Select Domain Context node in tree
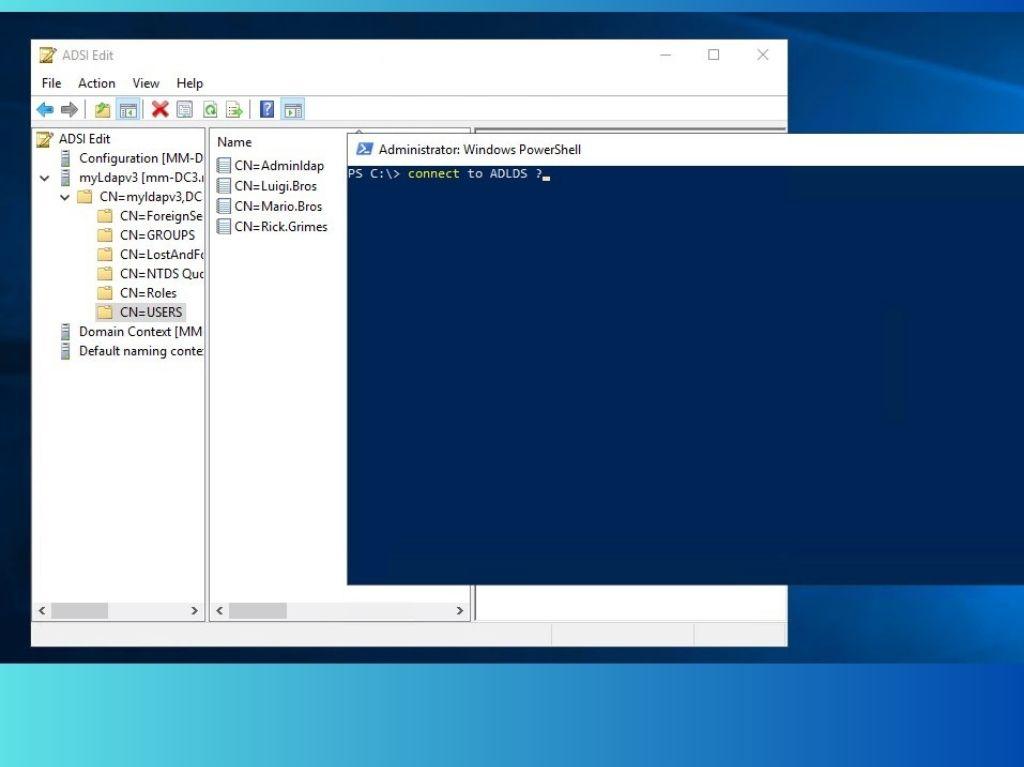Viewport: 1024px width, 767px height. pyautogui.click(x=140, y=331)
